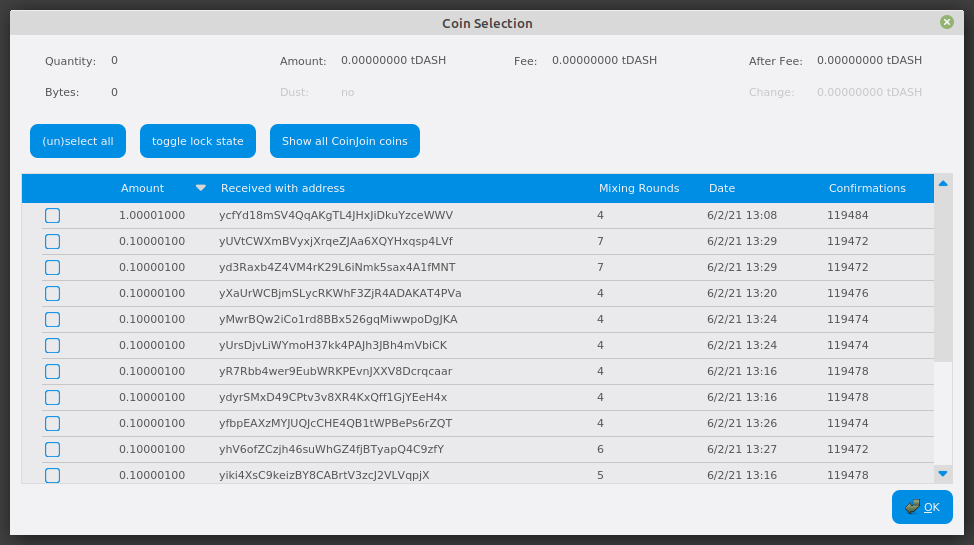Click the OK button

922,507
